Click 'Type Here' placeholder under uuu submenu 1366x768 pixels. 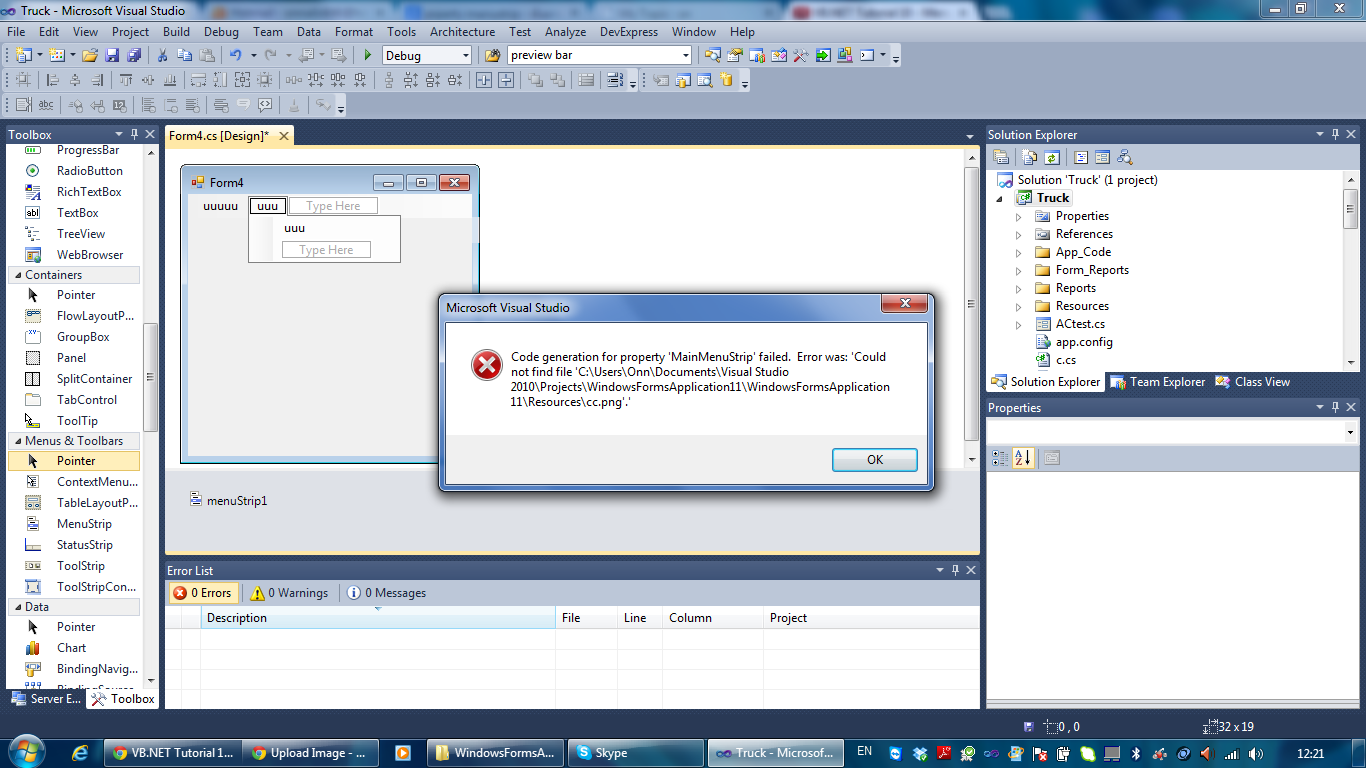pos(326,250)
